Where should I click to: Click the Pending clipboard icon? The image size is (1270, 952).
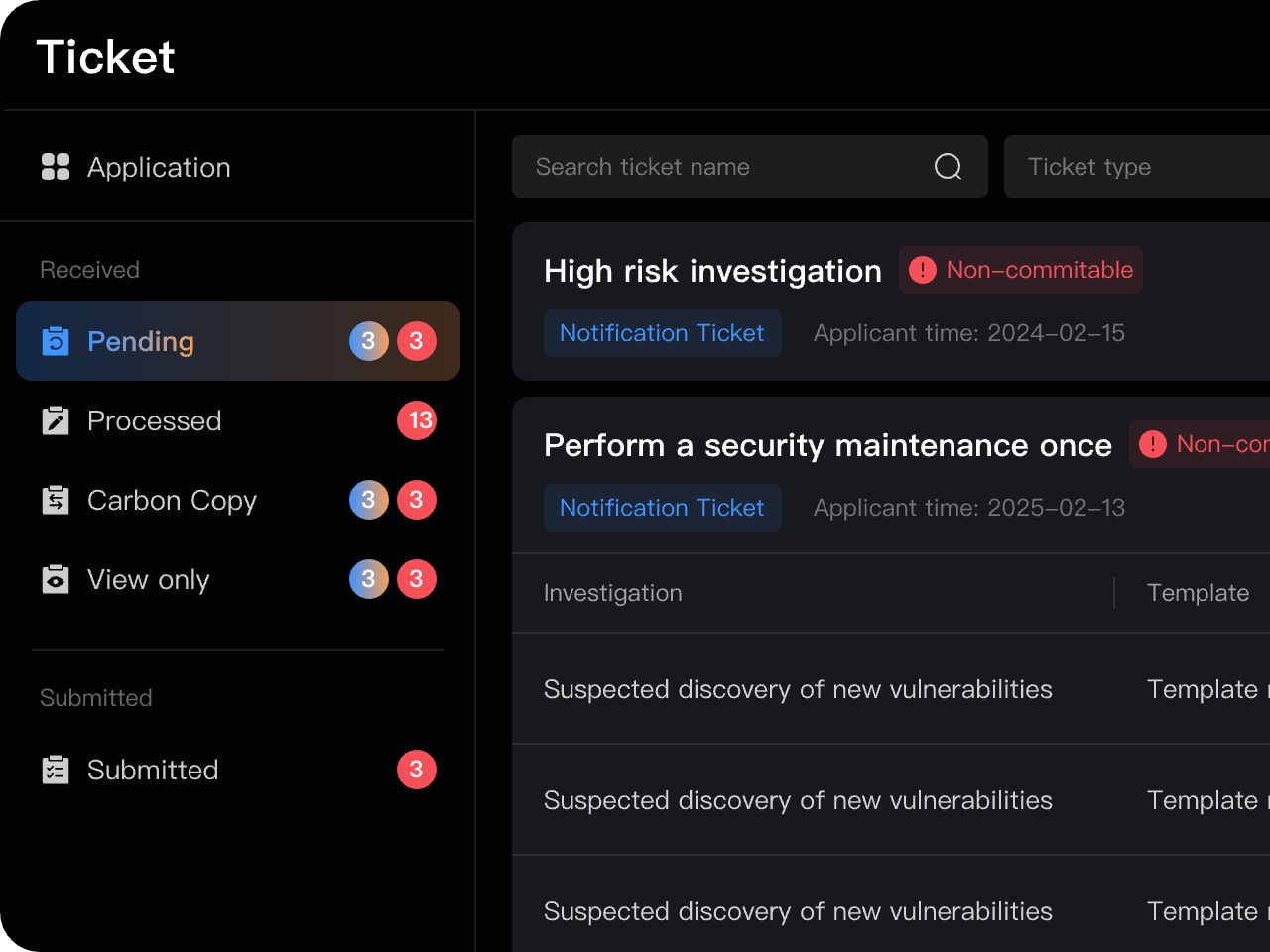56,341
